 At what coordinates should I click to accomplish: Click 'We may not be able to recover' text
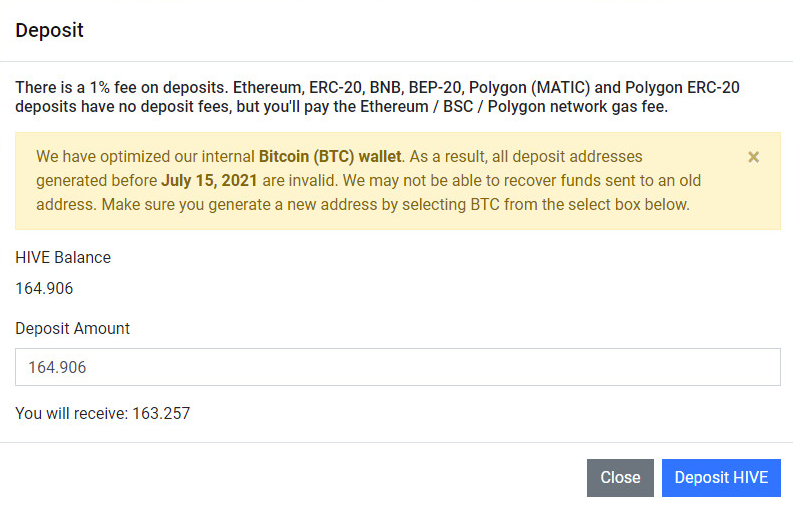tap(450, 181)
